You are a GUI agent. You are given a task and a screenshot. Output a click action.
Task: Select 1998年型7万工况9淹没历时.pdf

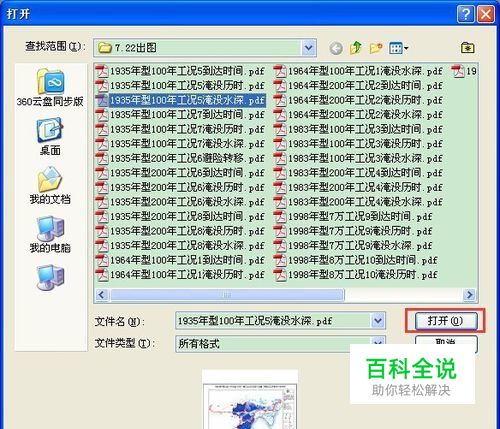(353, 231)
